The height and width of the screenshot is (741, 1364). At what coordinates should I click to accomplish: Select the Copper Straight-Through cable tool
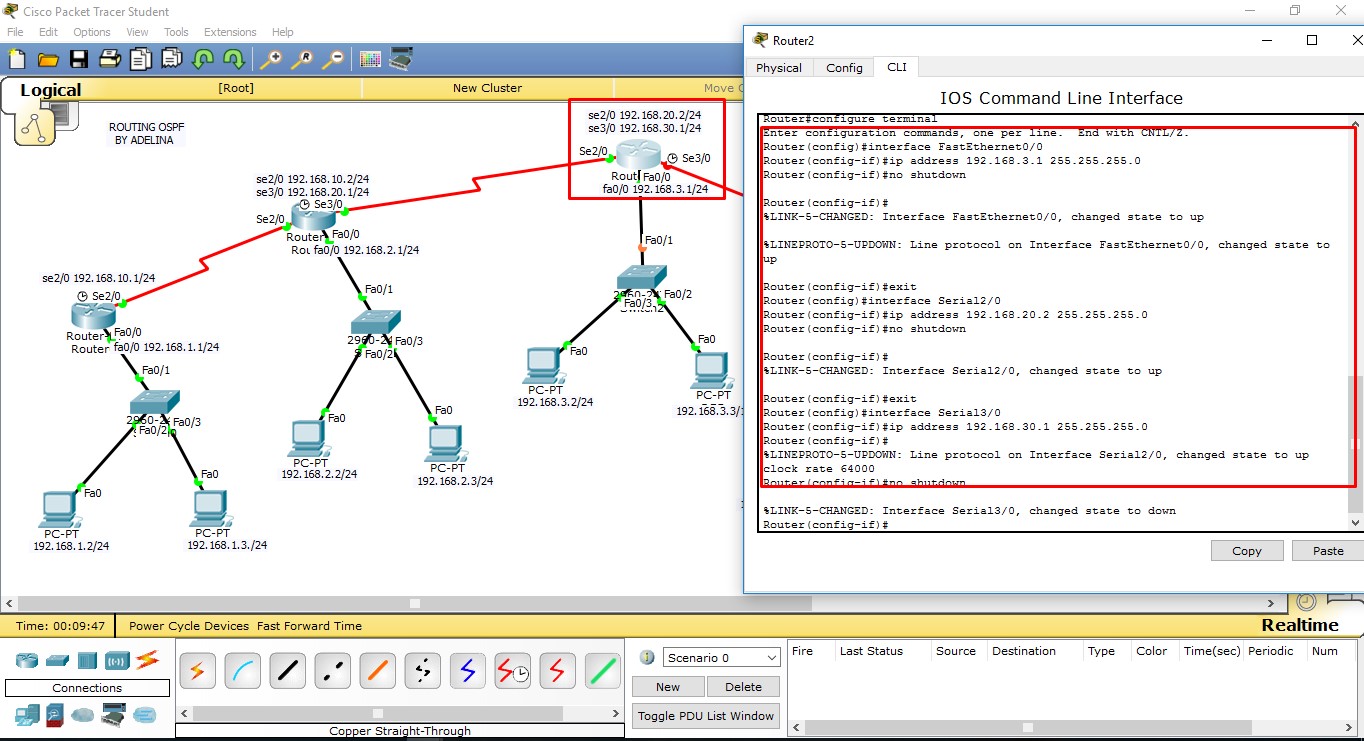[x=287, y=671]
